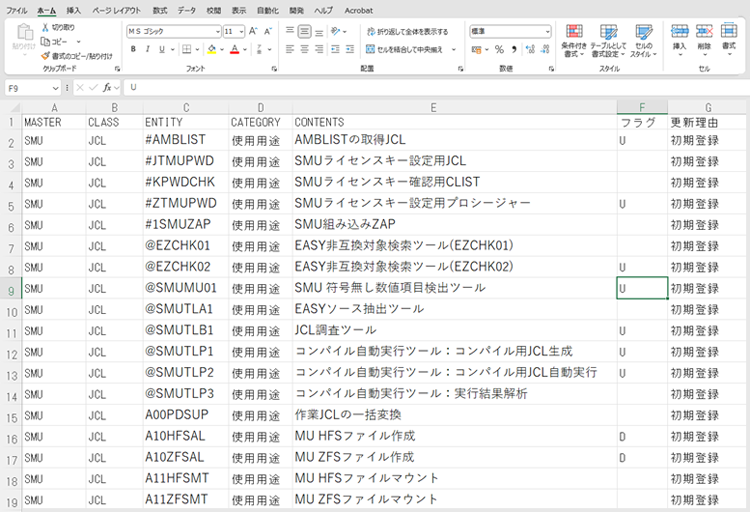The image size is (750, 512).
Task: Apply cell borders icon
Action: 187,49
